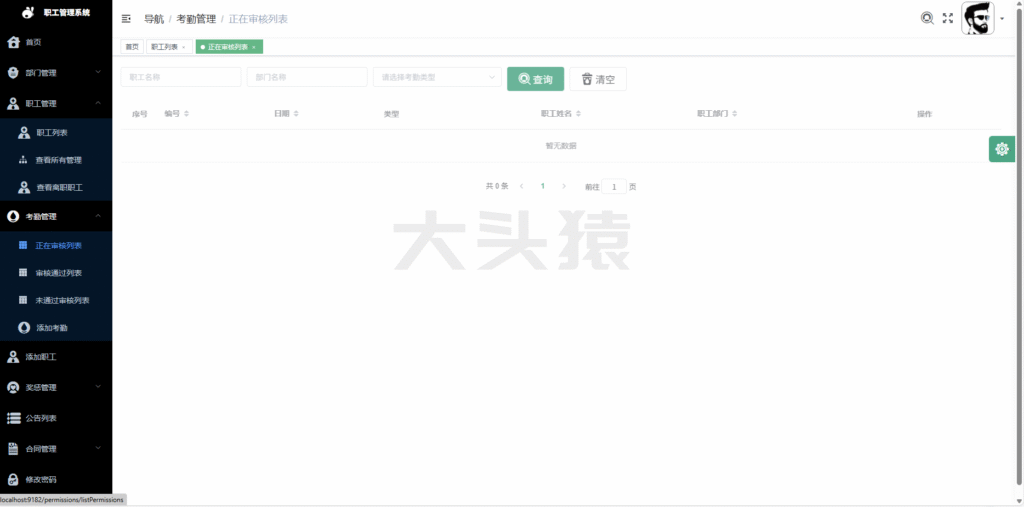
Task: Click the 职工管理系统 logo icon
Action: pyautogui.click(x=27, y=12)
